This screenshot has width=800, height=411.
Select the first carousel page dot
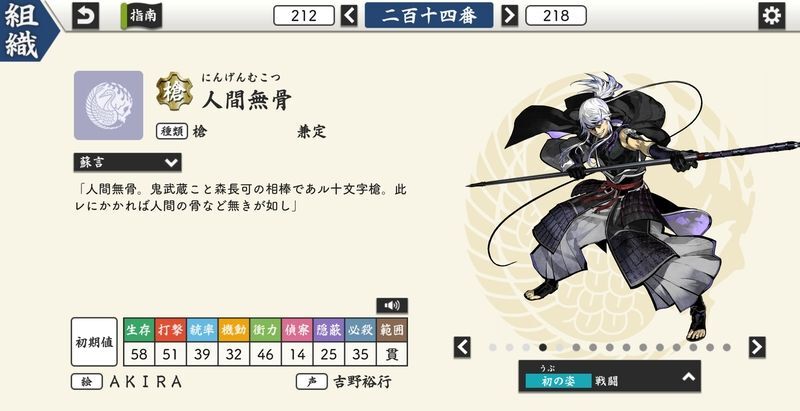pyautogui.click(x=493, y=347)
